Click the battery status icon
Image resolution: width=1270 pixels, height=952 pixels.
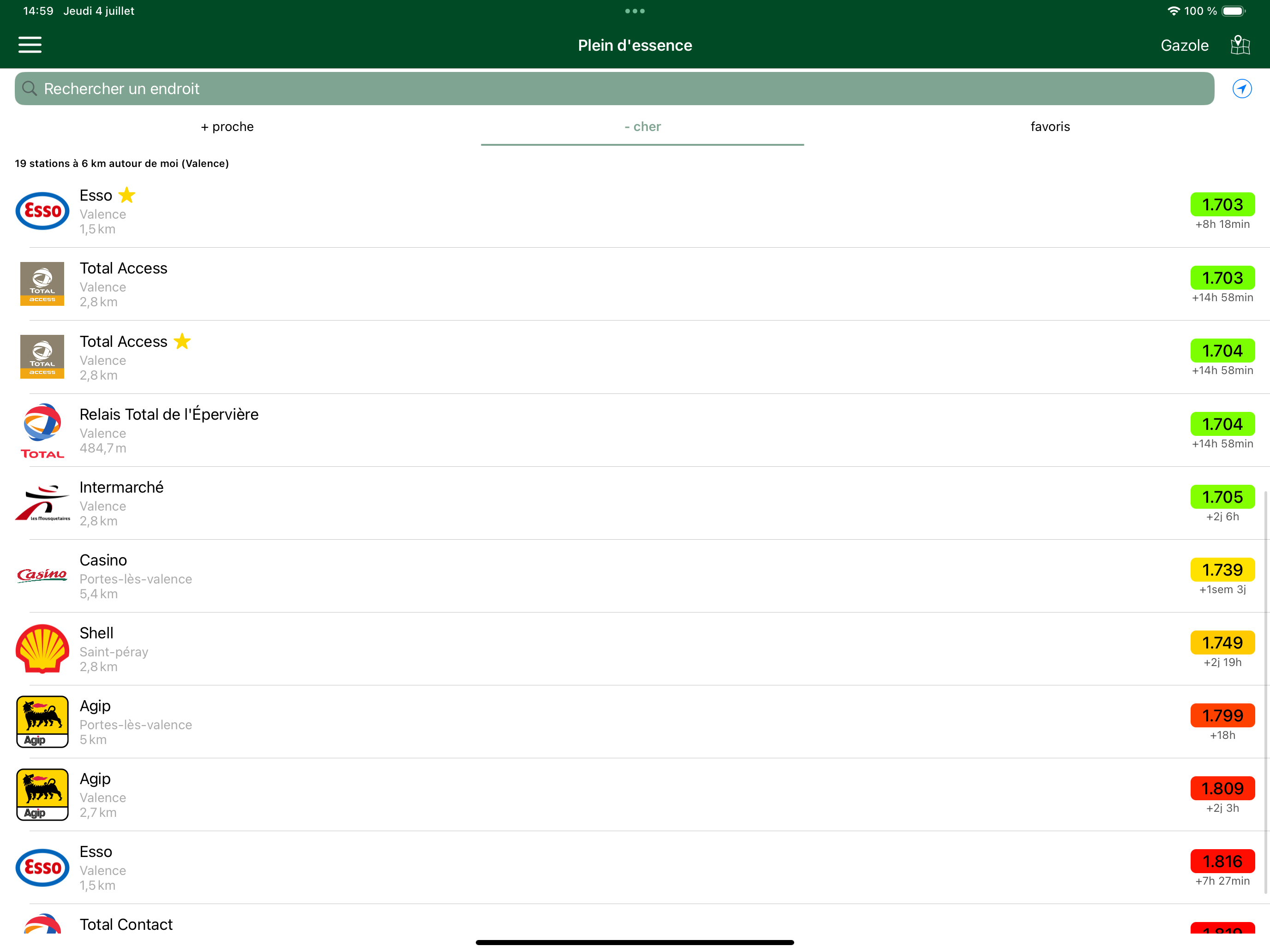click(x=1234, y=11)
